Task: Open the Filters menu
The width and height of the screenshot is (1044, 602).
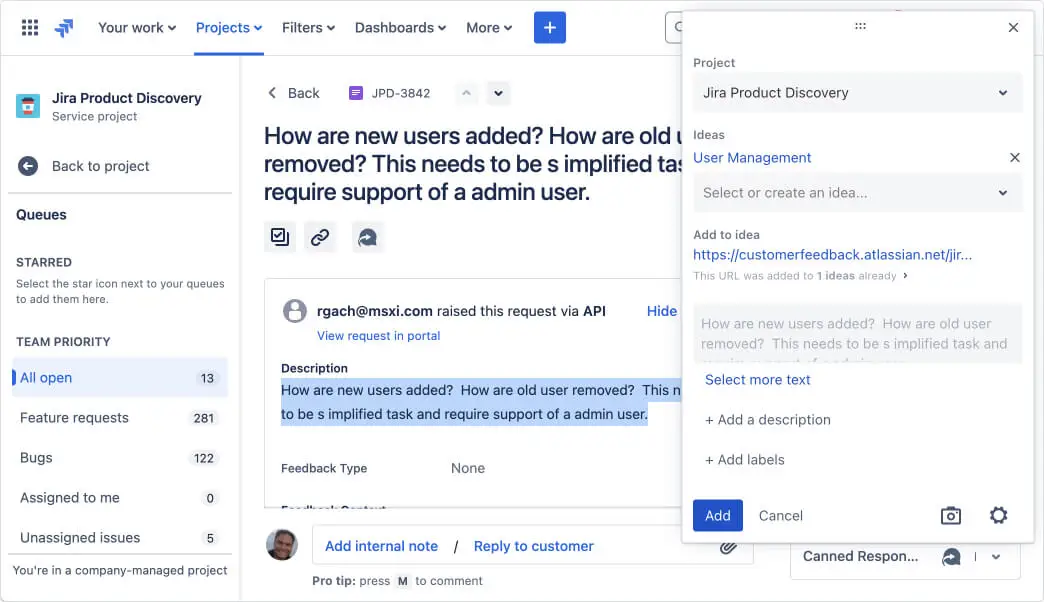Action: [308, 27]
